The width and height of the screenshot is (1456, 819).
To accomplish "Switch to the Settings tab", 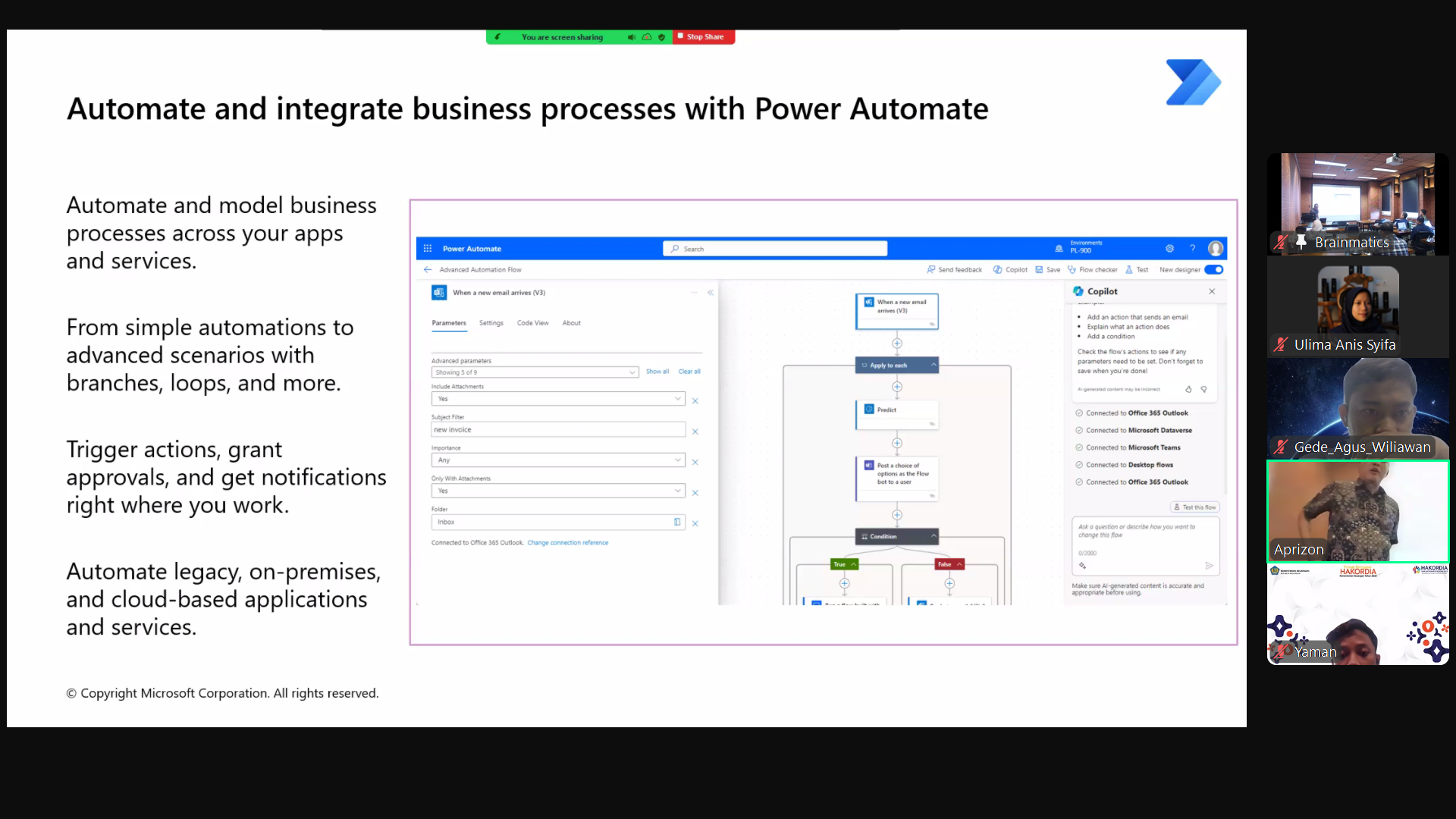I will [491, 323].
